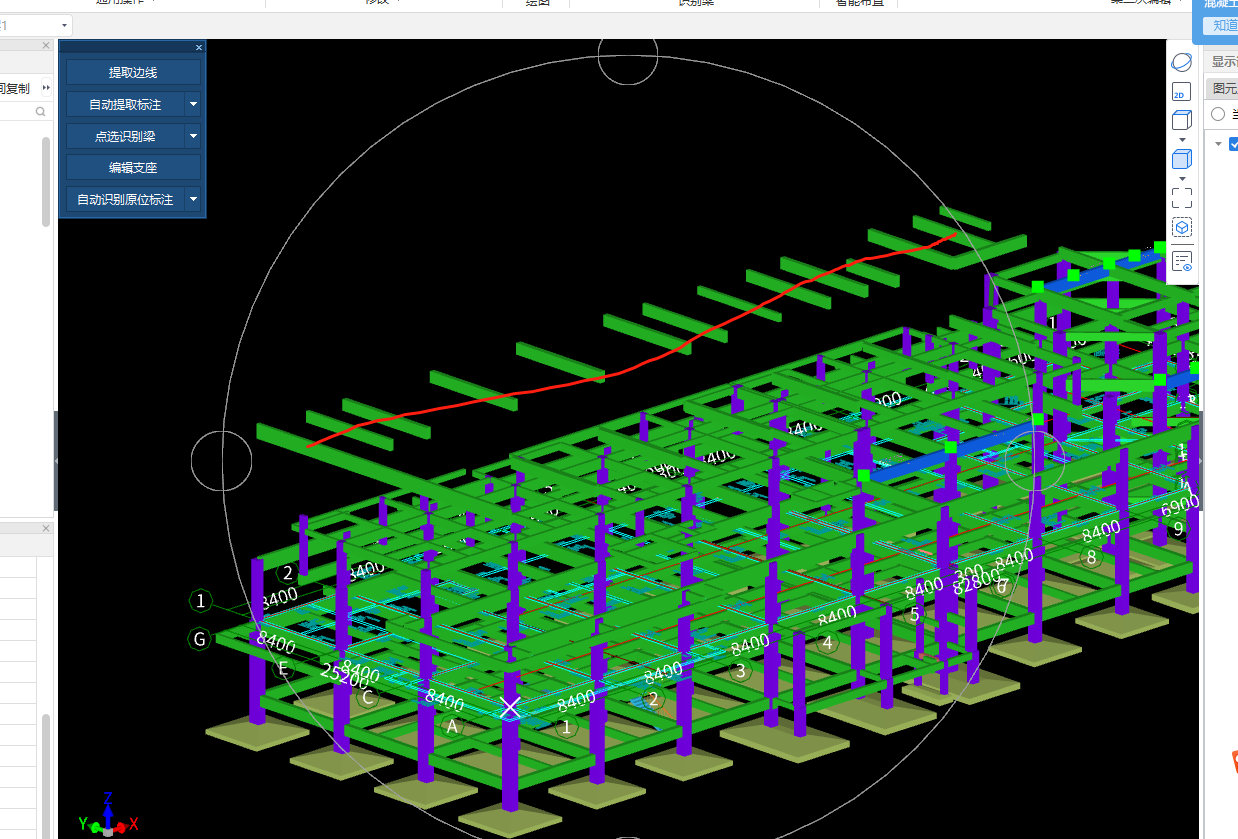Open the 自动提取标注 dropdown arrow
This screenshot has width=1238, height=839.
pos(193,104)
